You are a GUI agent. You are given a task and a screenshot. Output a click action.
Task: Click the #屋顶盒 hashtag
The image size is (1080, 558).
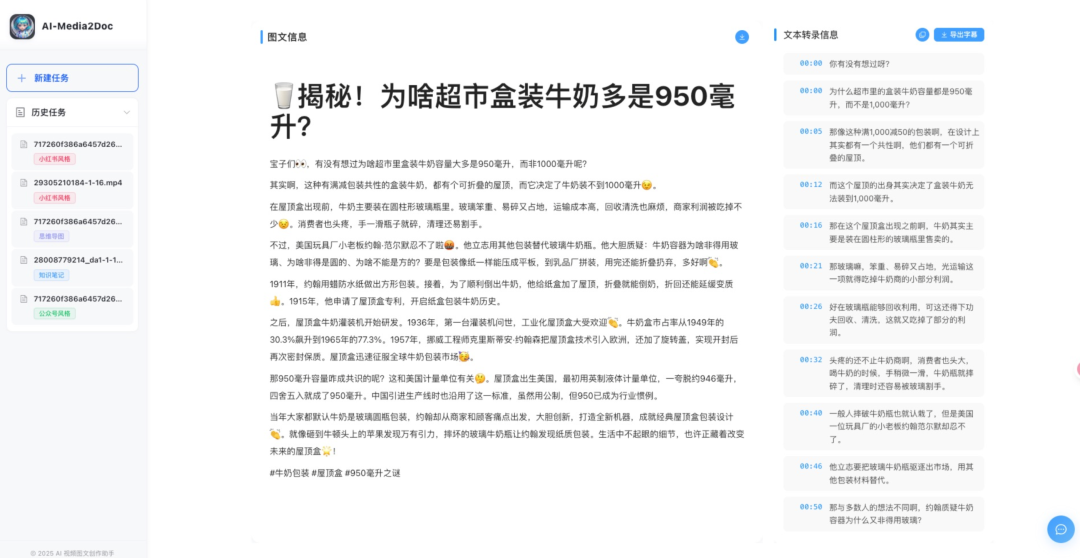coord(326,473)
